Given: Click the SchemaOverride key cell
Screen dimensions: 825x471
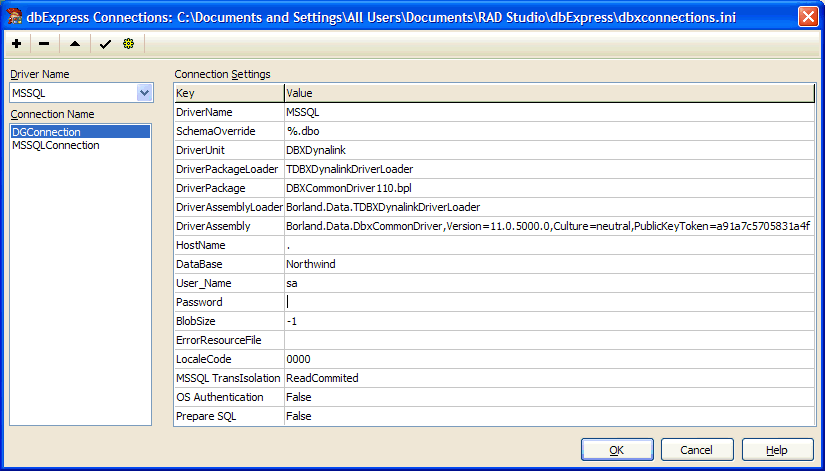Looking at the screenshot, I should click(229, 132).
